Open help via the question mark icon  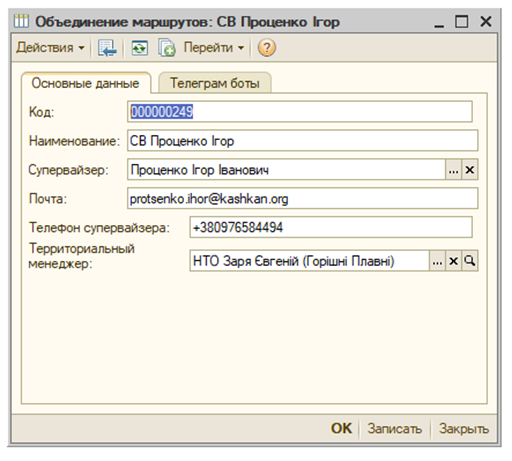click(x=266, y=48)
